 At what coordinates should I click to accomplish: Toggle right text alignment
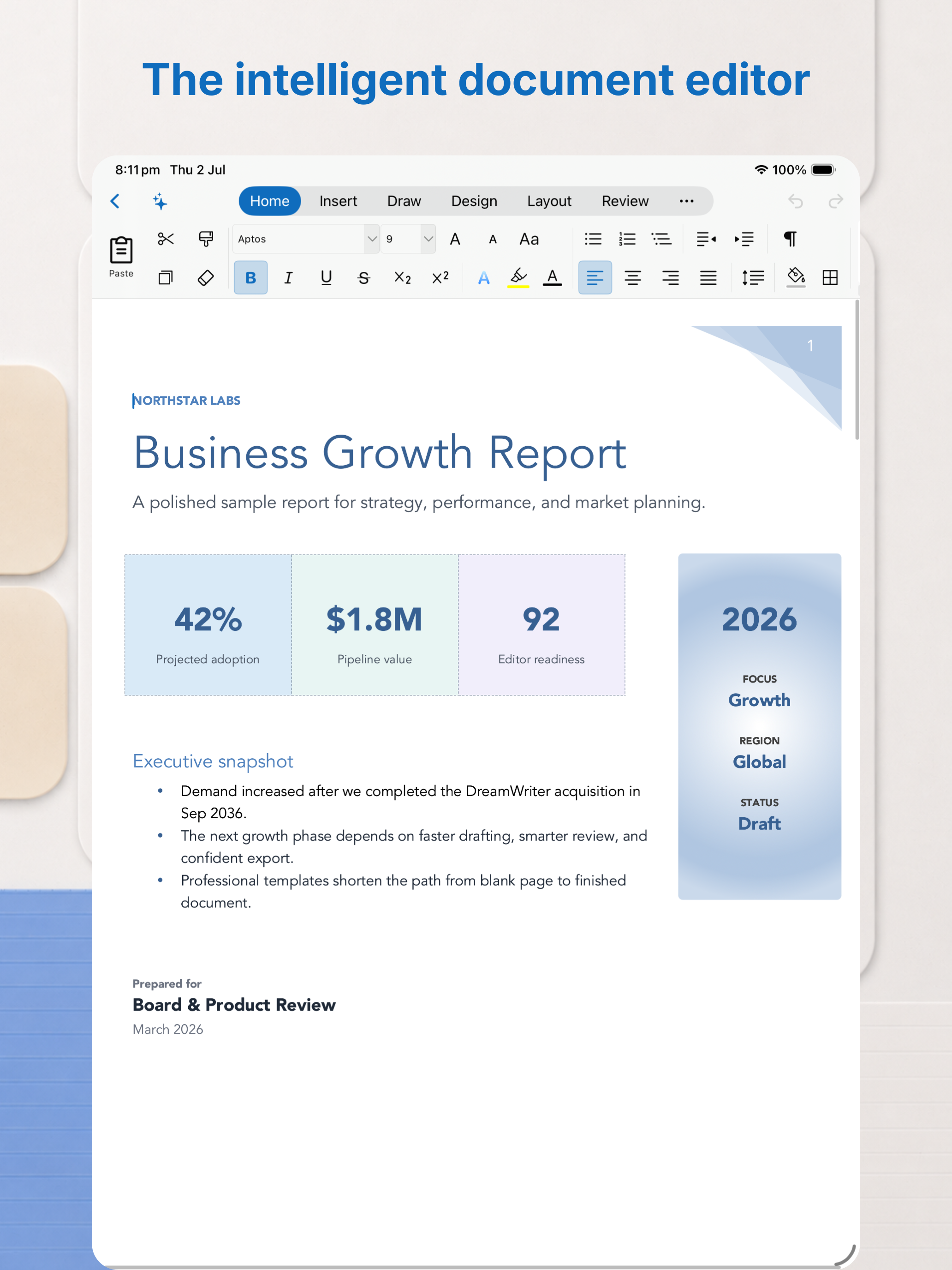pos(670,278)
